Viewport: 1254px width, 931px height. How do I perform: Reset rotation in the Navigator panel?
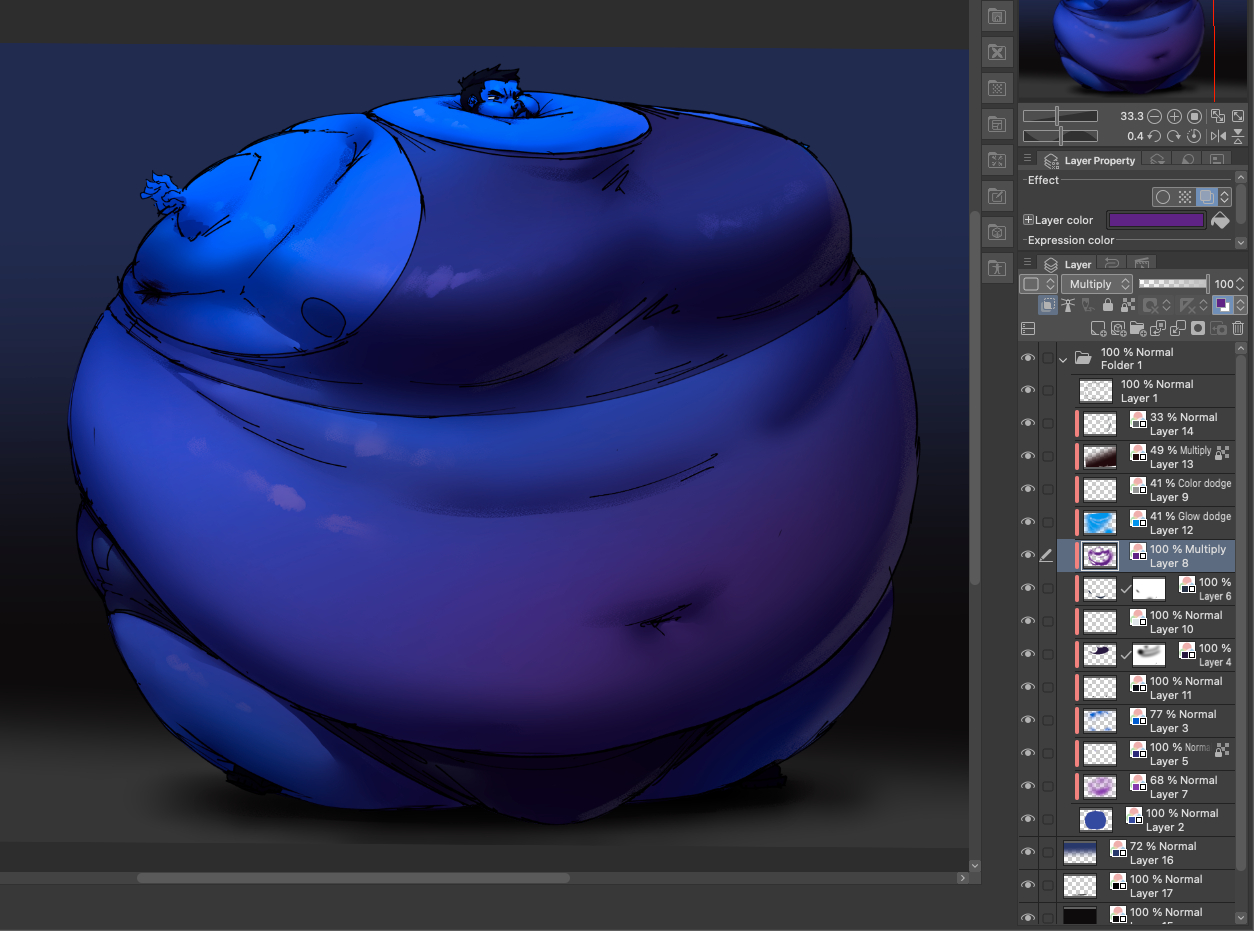[x=1194, y=136]
